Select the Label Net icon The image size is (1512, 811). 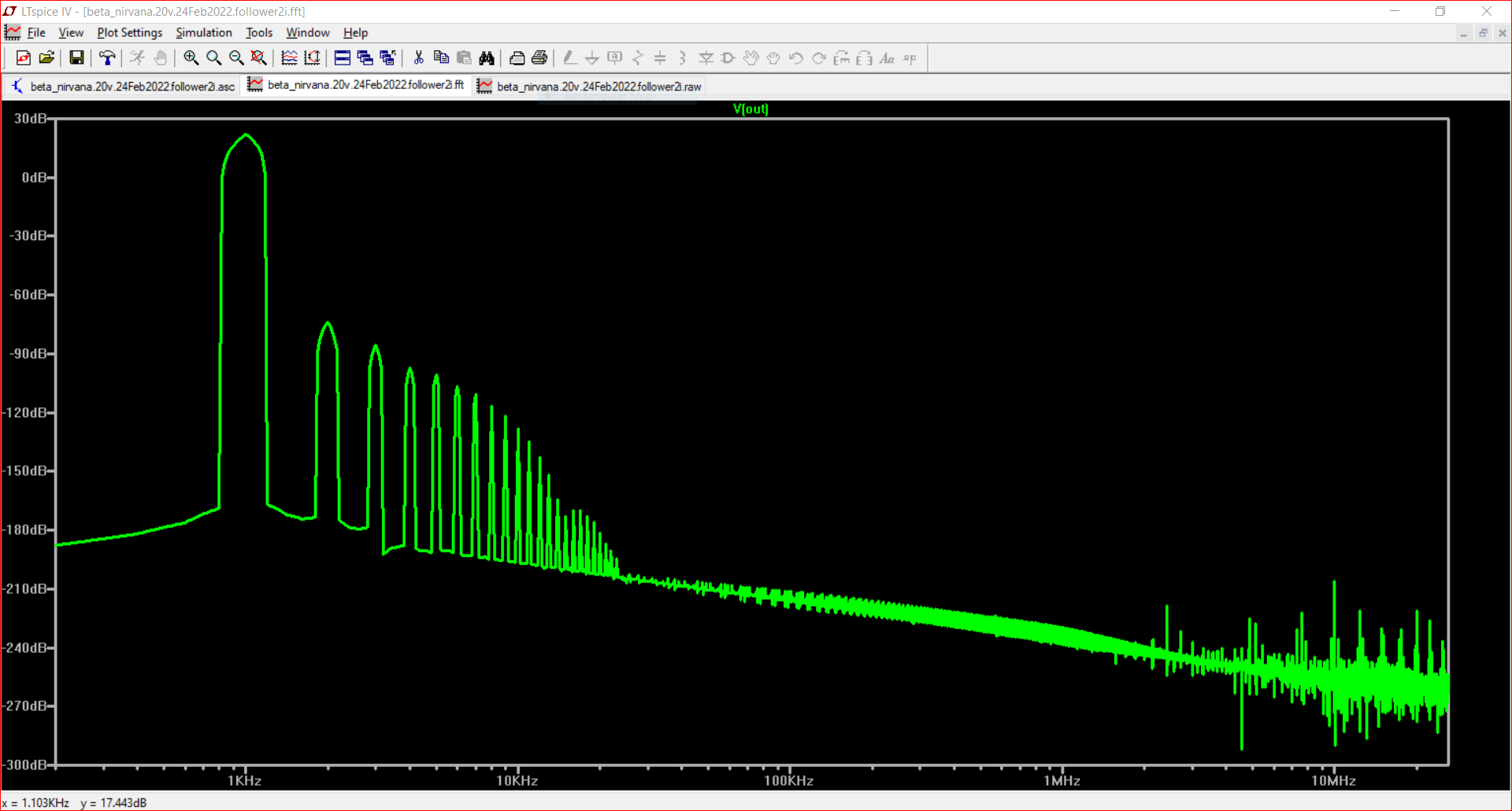[x=615, y=57]
